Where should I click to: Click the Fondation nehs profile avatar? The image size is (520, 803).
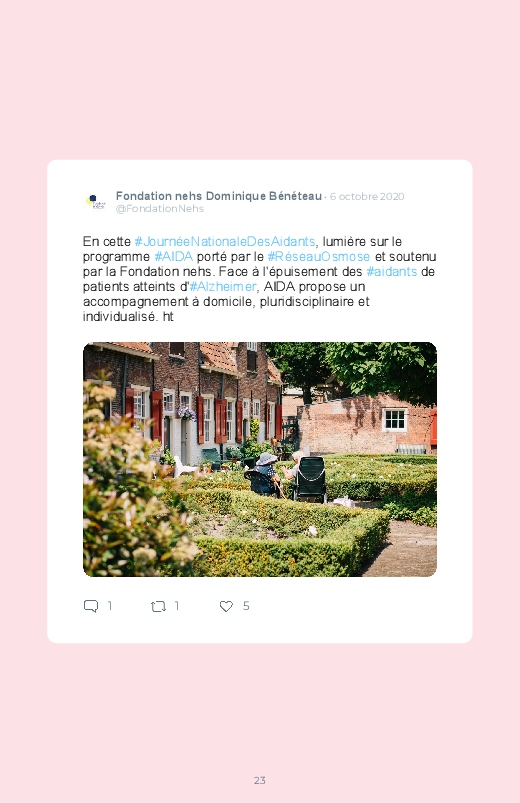click(95, 202)
